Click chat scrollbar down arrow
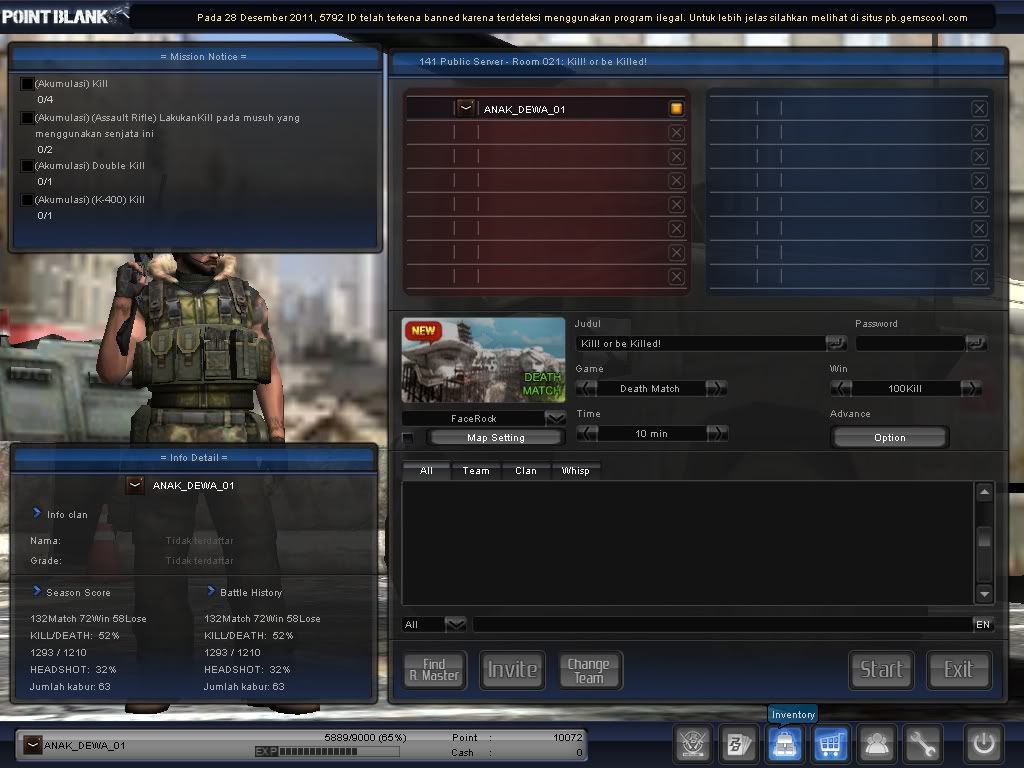1024x768 pixels. (x=984, y=594)
